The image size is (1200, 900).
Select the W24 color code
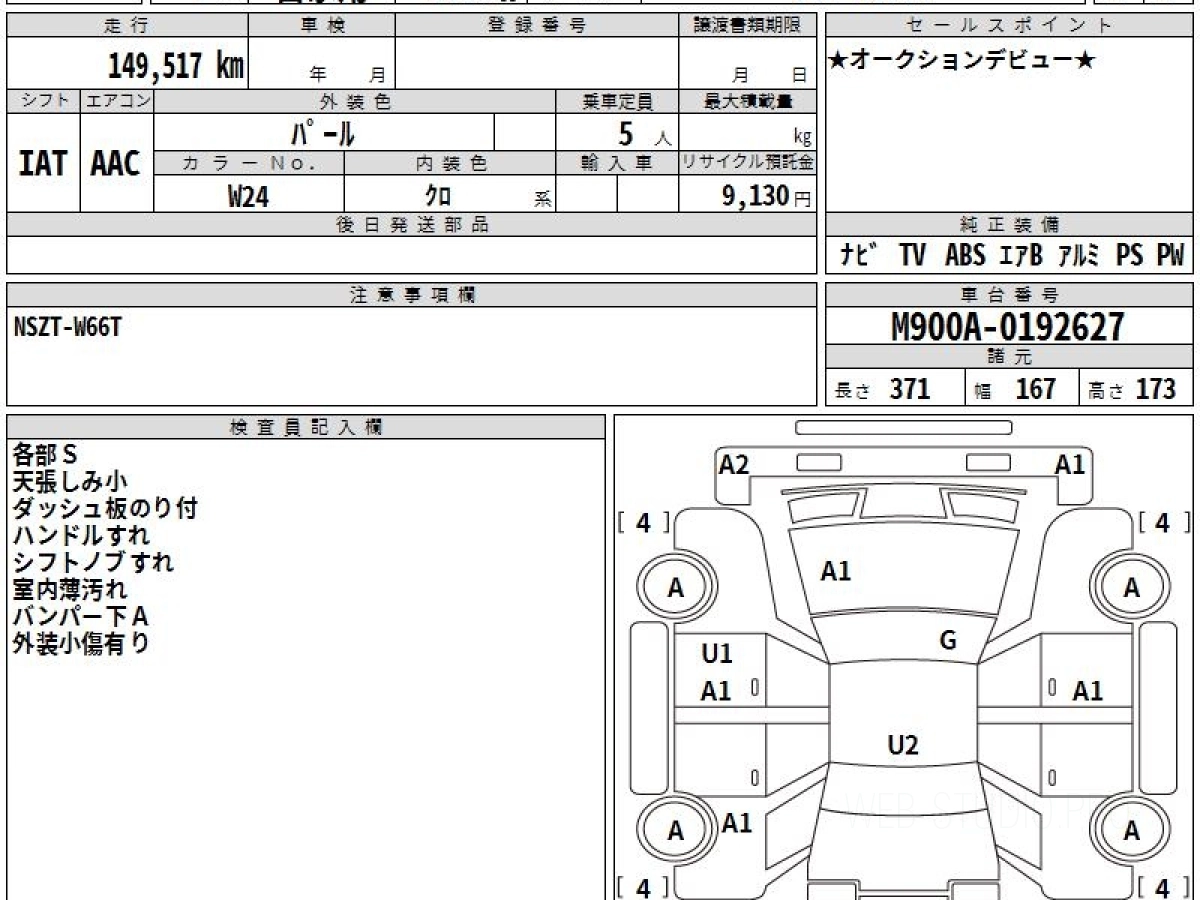(249, 196)
